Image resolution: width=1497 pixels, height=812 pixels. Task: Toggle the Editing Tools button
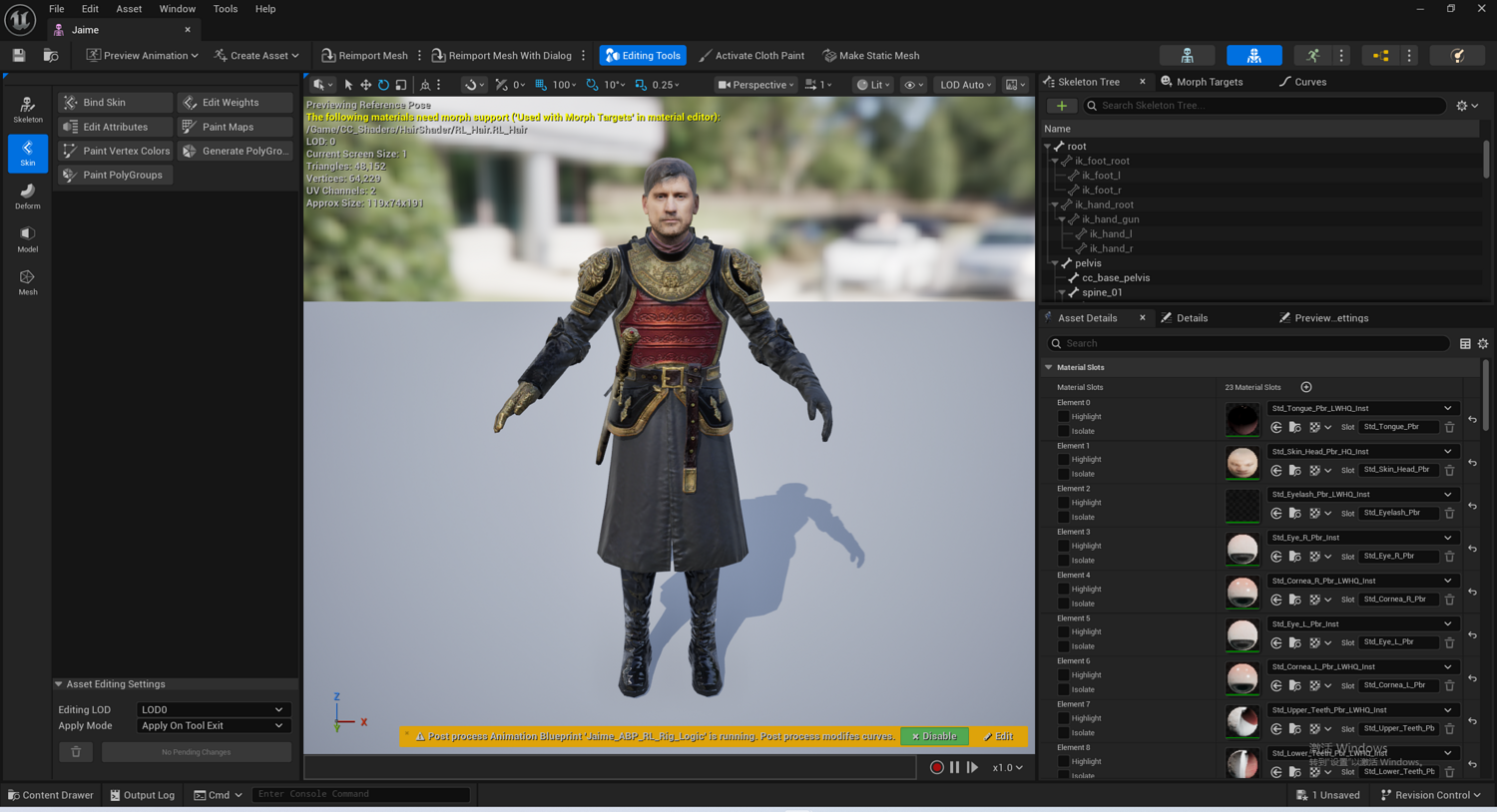coord(644,56)
